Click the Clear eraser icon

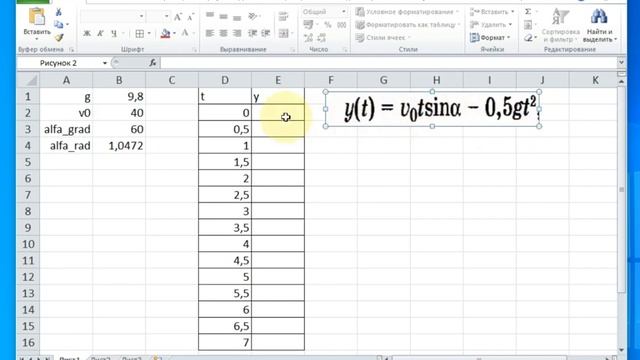coord(528,38)
